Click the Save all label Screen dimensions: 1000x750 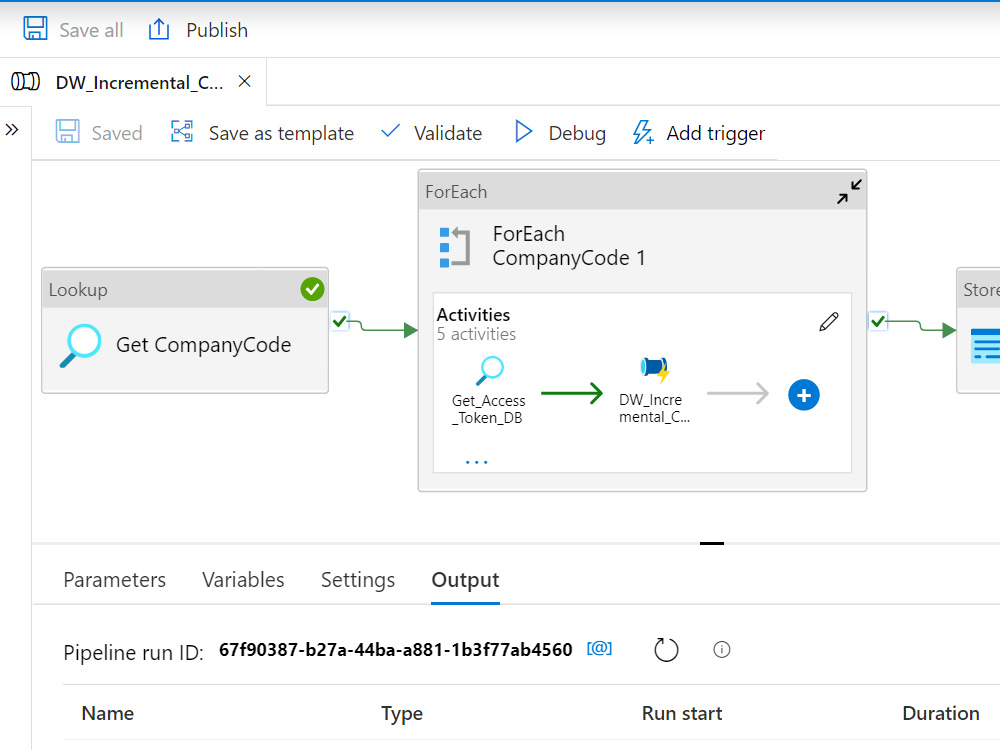tap(91, 30)
